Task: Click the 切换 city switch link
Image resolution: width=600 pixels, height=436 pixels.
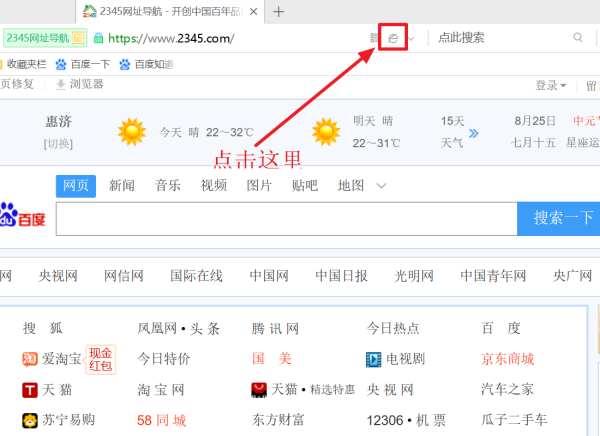Action: click(58, 144)
